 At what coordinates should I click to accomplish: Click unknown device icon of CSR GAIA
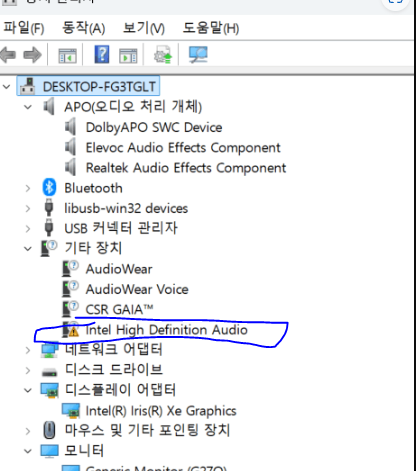click(x=70, y=309)
